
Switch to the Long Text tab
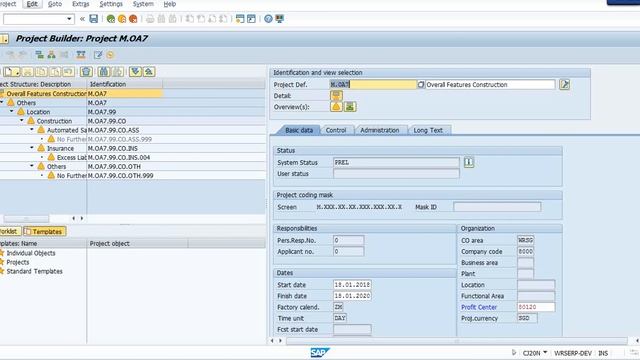click(x=428, y=130)
